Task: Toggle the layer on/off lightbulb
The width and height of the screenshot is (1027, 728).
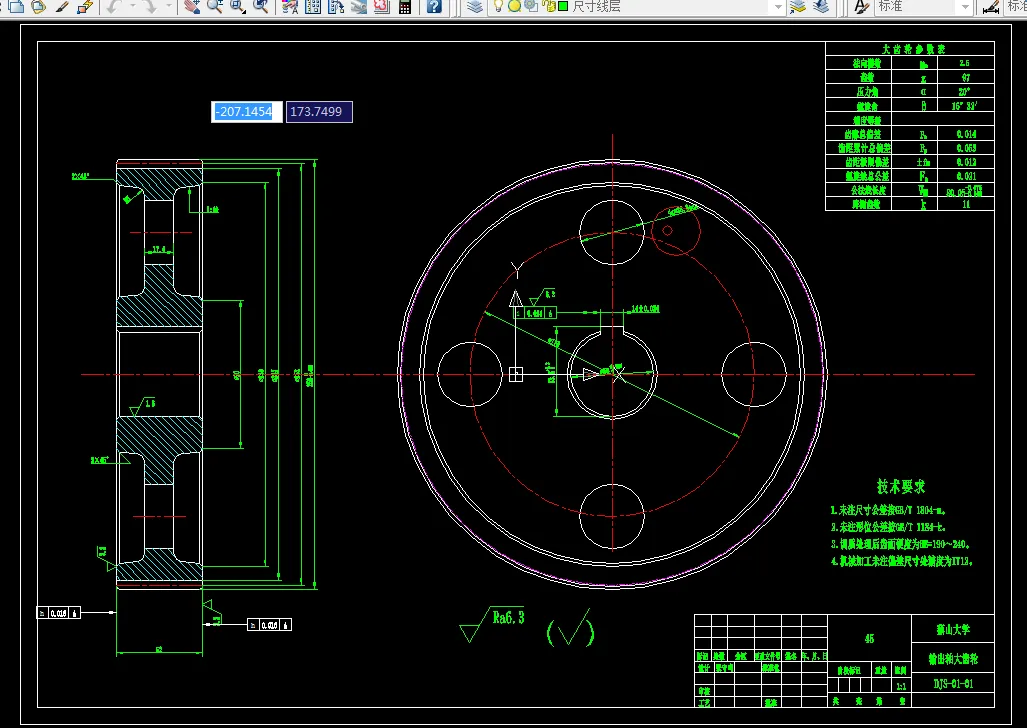Action: point(498,6)
